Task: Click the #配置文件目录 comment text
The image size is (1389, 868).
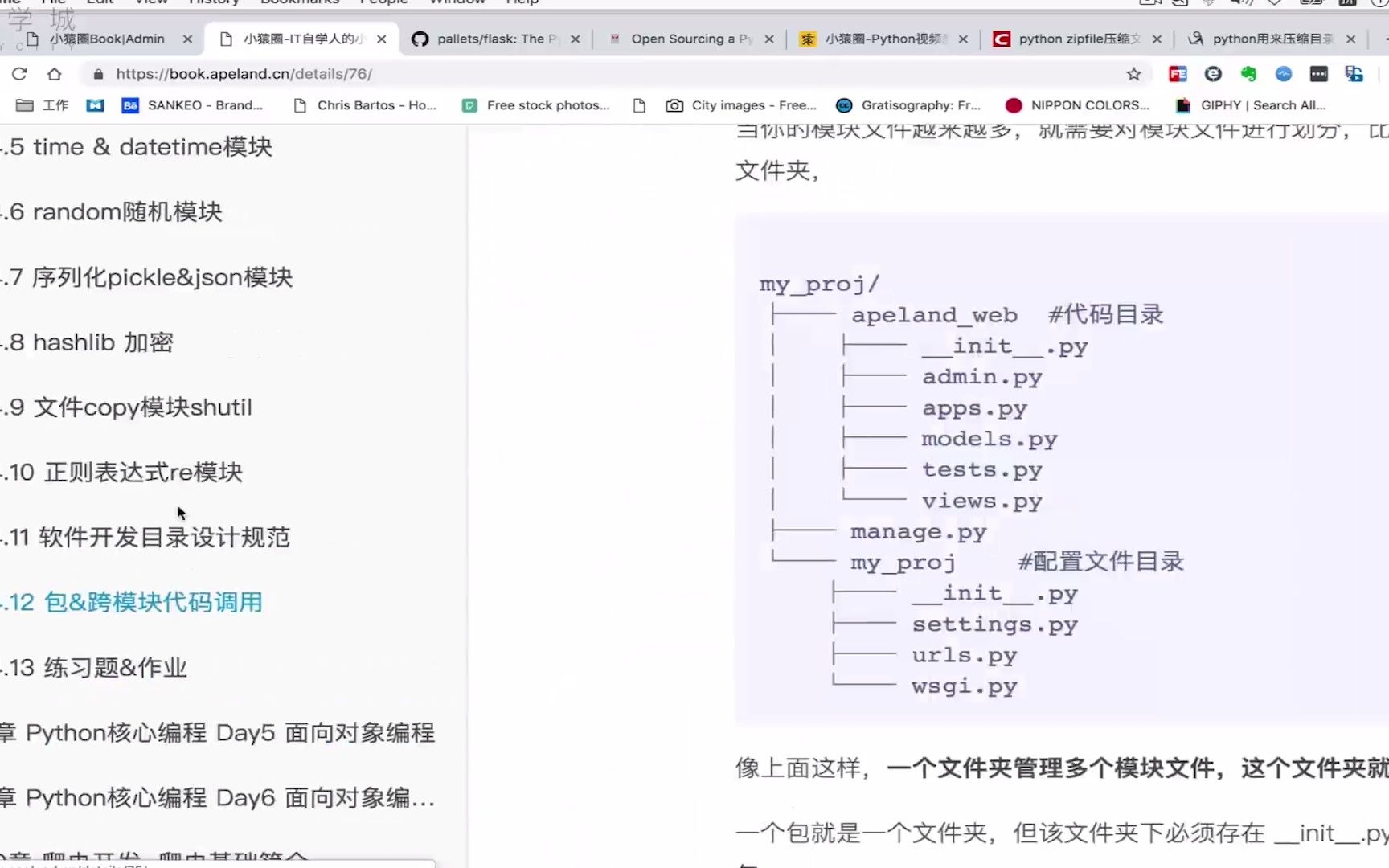Action: point(1100,562)
